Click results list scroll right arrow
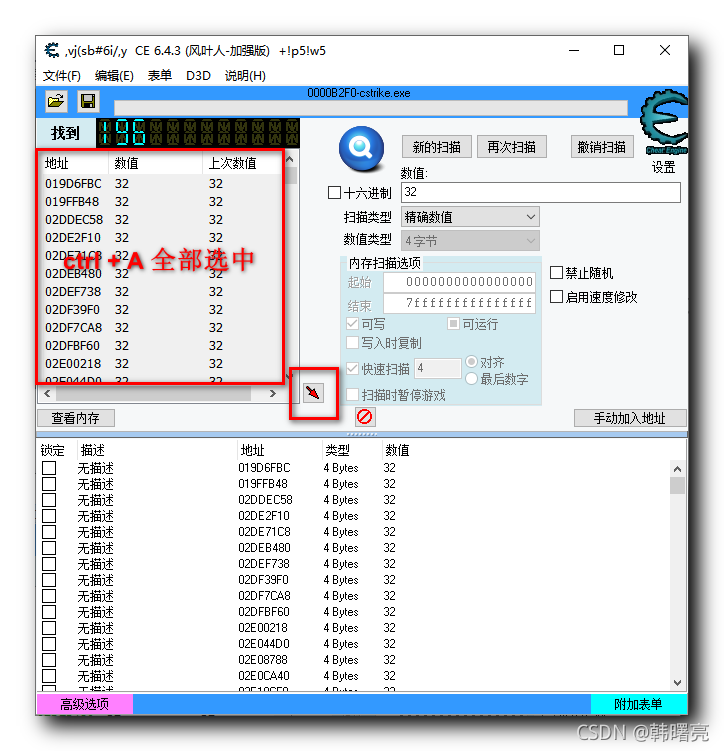 [x=273, y=394]
